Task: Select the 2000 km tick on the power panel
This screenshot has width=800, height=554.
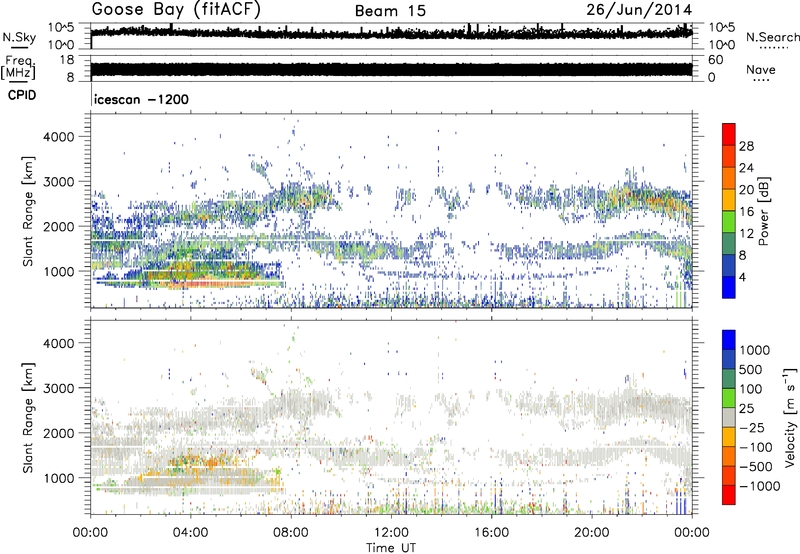Action: [58, 226]
